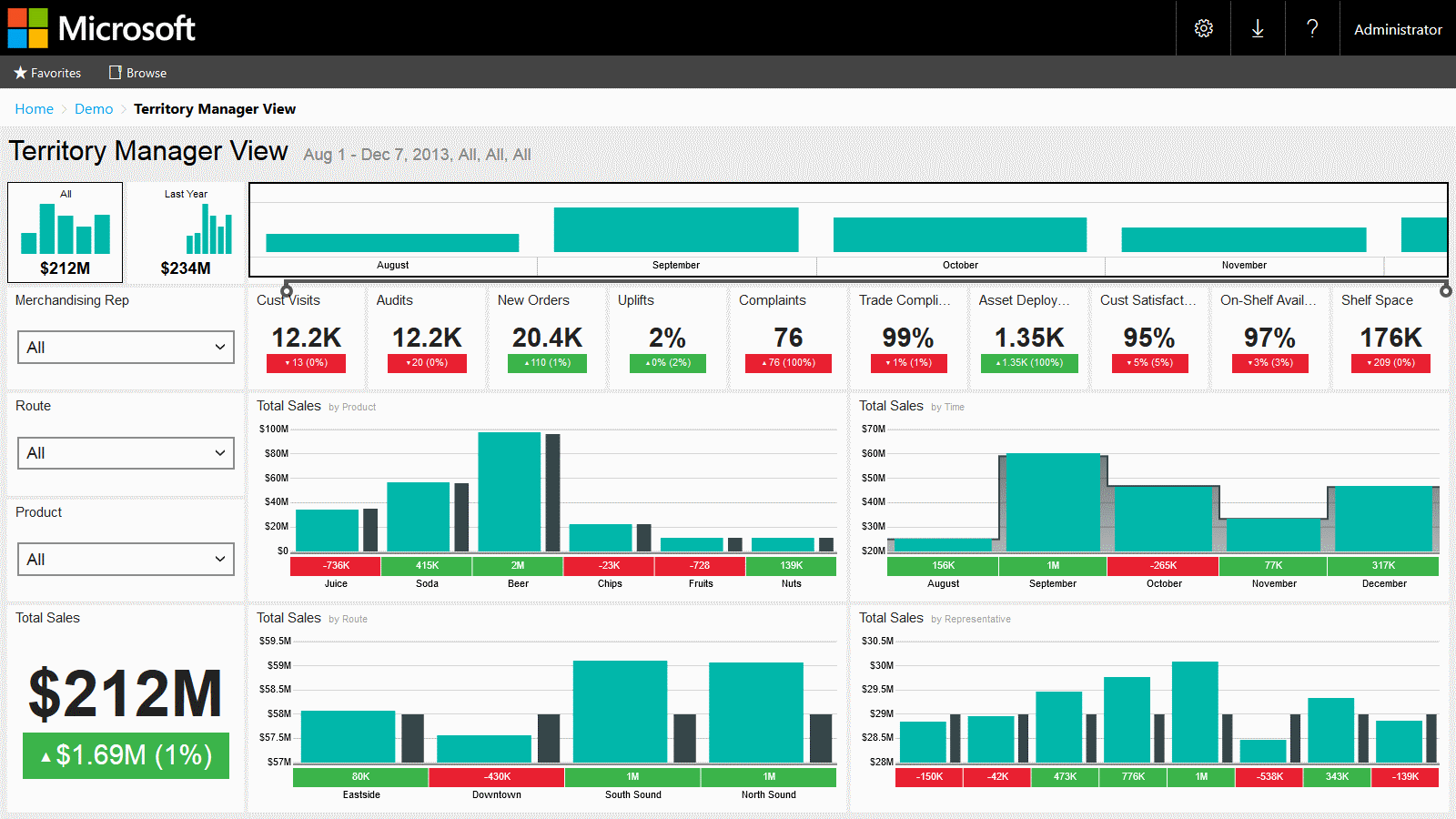Go to the Demo breadcrumb link
Screen dimensions: 1456x819
pyautogui.click(x=94, y=109)
